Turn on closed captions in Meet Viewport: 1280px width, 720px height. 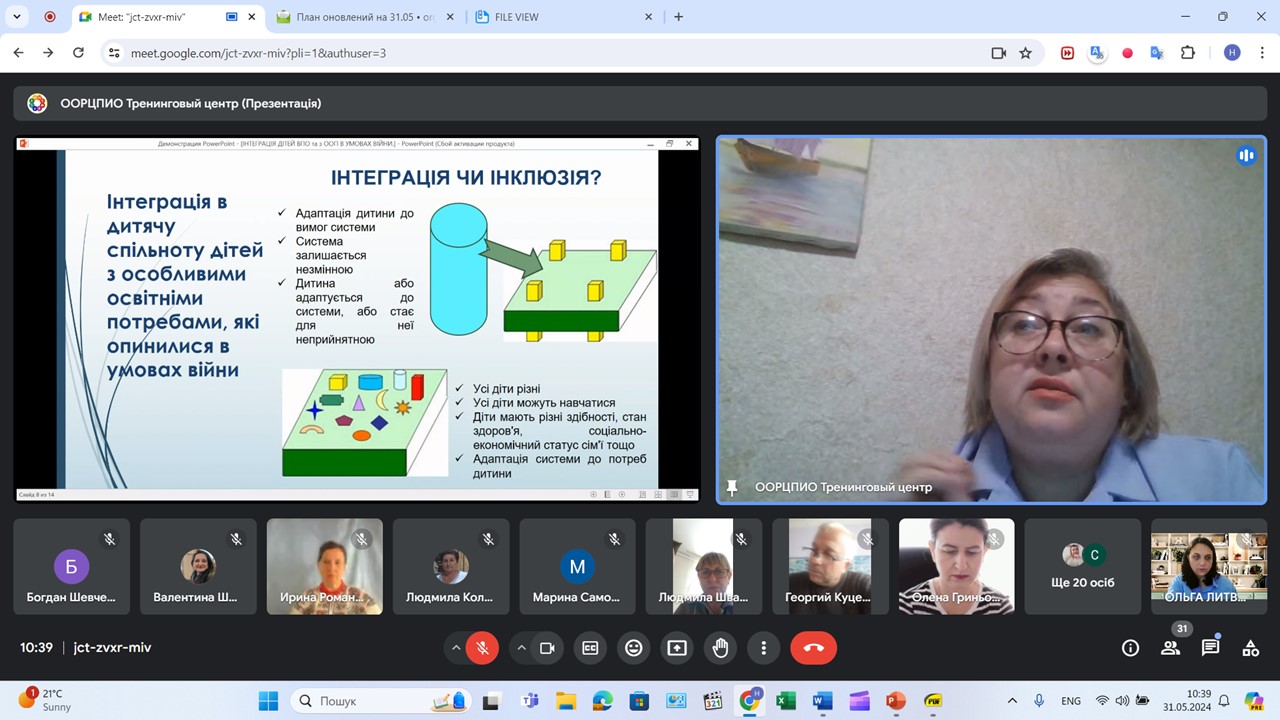point(590,648)
